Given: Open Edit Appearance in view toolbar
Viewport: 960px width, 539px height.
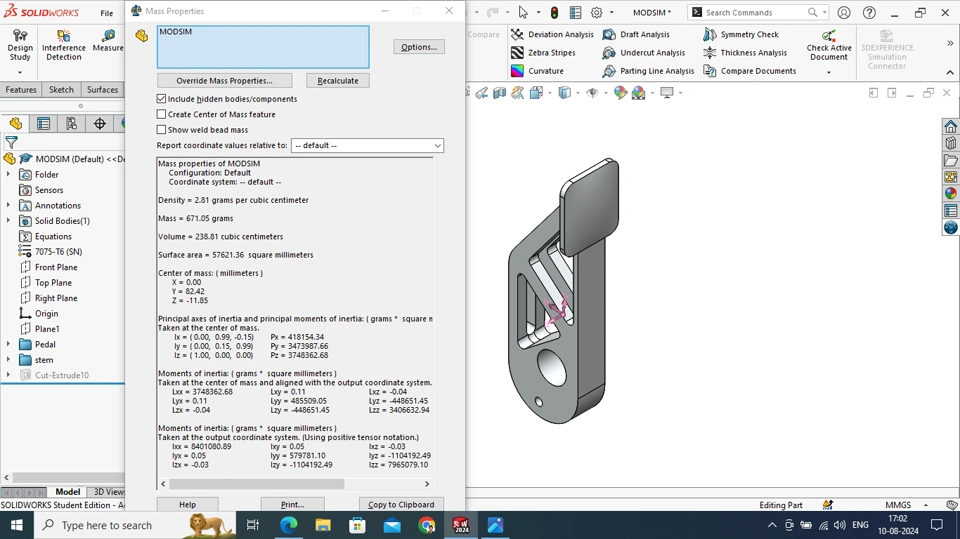Looking at the screenshot, I should click(x=621, y=92).
